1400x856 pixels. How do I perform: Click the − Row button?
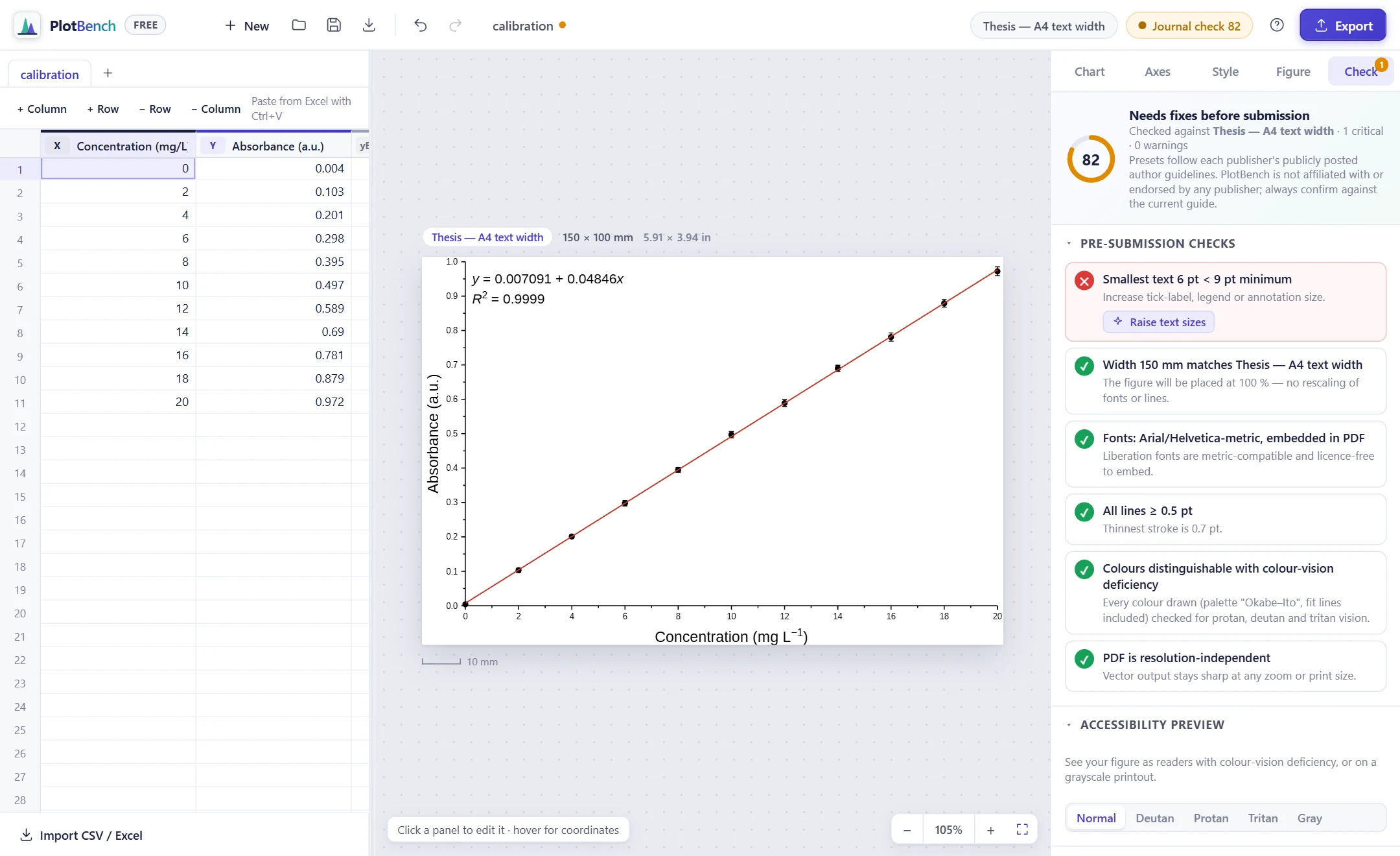tap(155, 109)
